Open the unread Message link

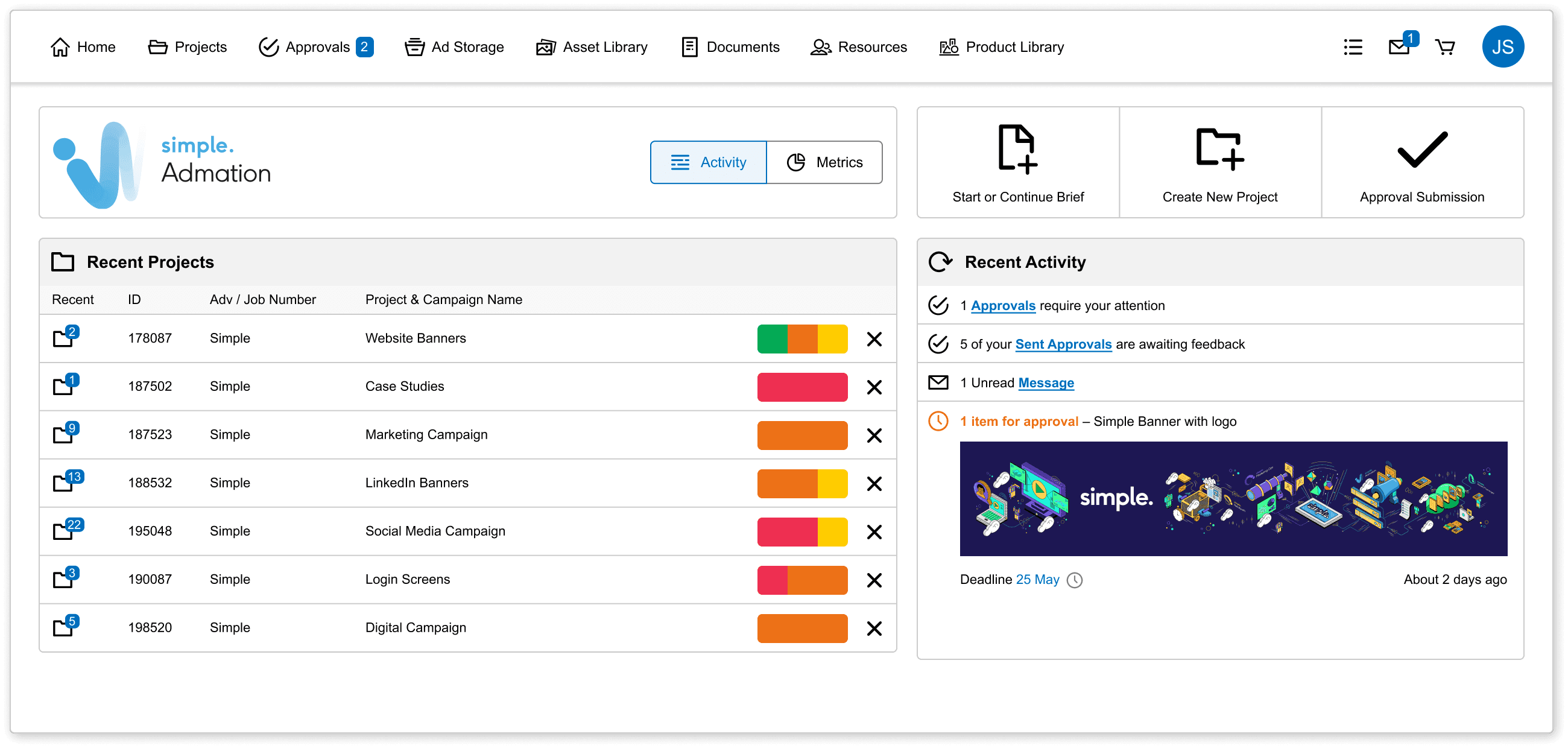[1046, 383]
